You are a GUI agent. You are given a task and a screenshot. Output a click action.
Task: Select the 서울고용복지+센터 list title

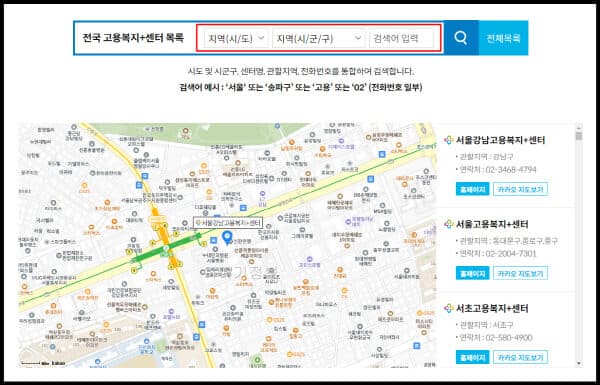[x=492, y=224]
